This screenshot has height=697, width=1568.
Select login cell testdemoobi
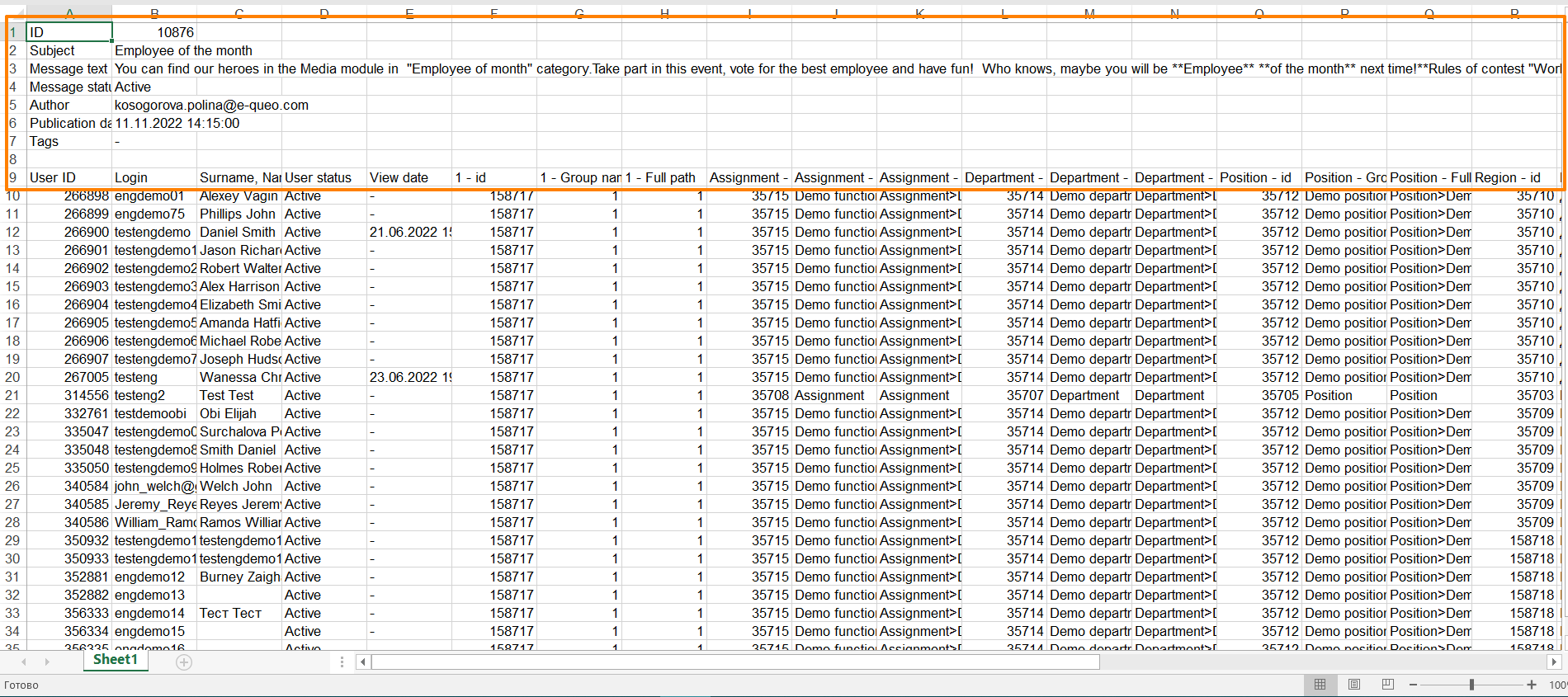click(x=154, y=413)
